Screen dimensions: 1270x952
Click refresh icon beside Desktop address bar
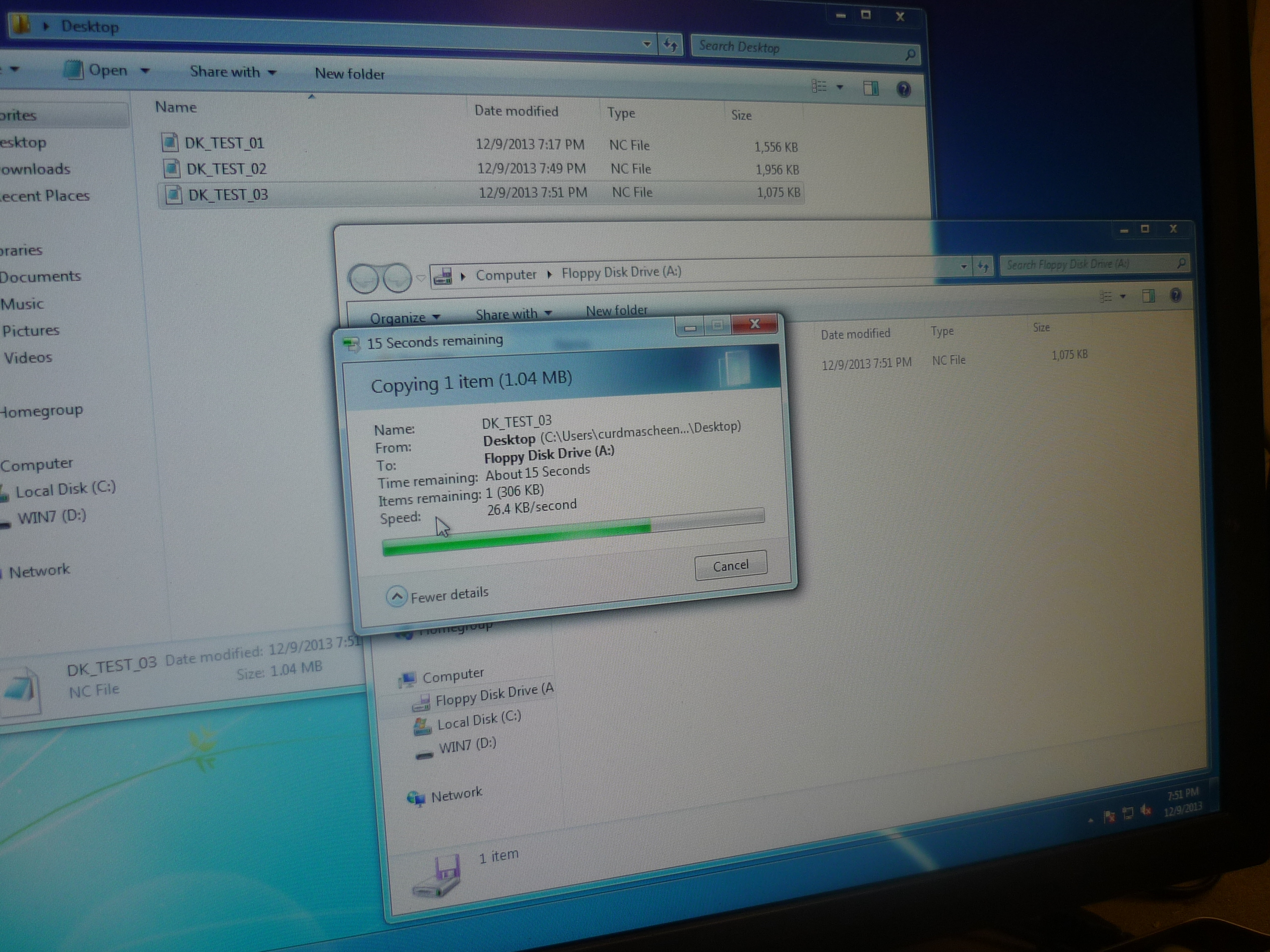tap(670, 45)
